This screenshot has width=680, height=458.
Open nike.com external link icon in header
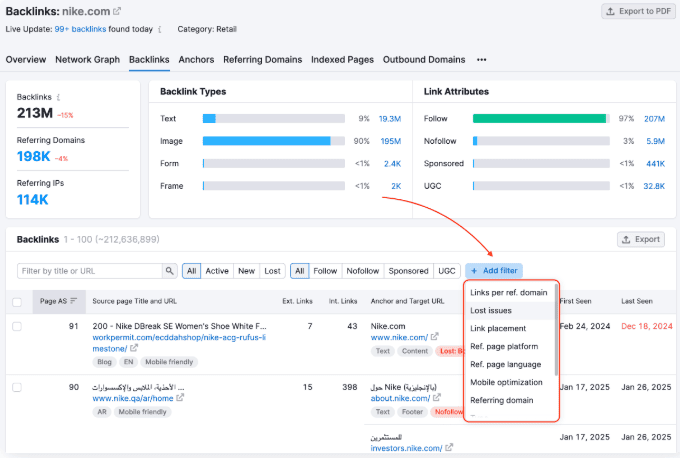coord(117,11)
